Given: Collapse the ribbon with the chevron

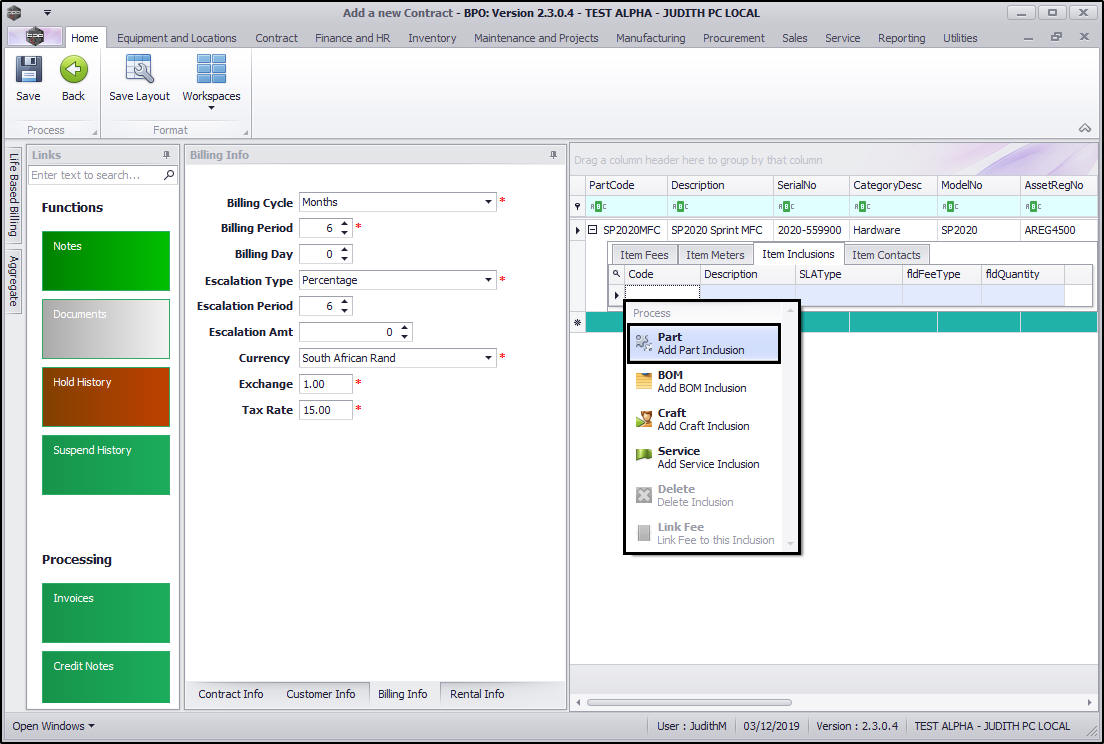Looking at the screenshot, I should 1084,128.
